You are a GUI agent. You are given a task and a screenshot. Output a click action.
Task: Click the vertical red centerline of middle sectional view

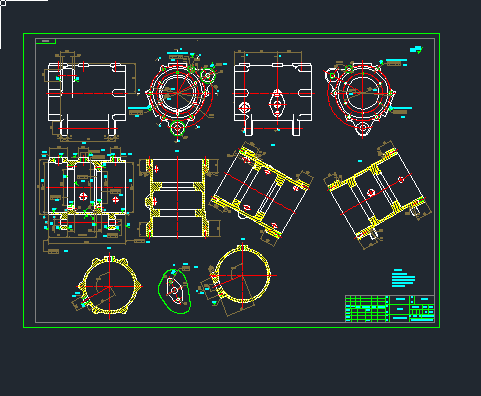[x=178, y=198]
